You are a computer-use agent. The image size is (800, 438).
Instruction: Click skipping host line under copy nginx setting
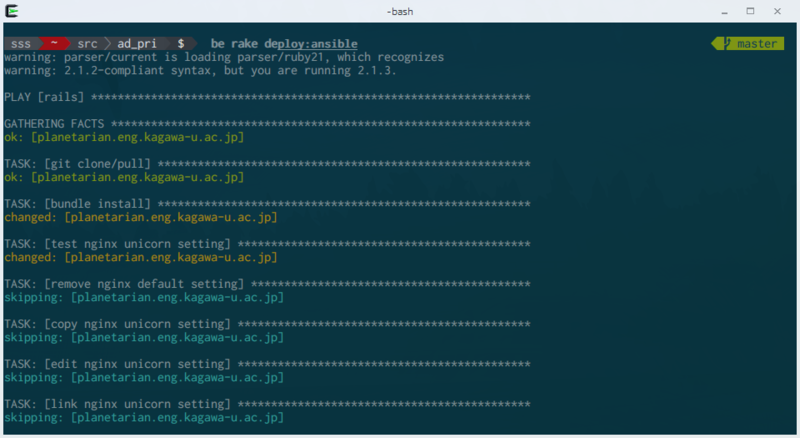[x=144, y=337]
